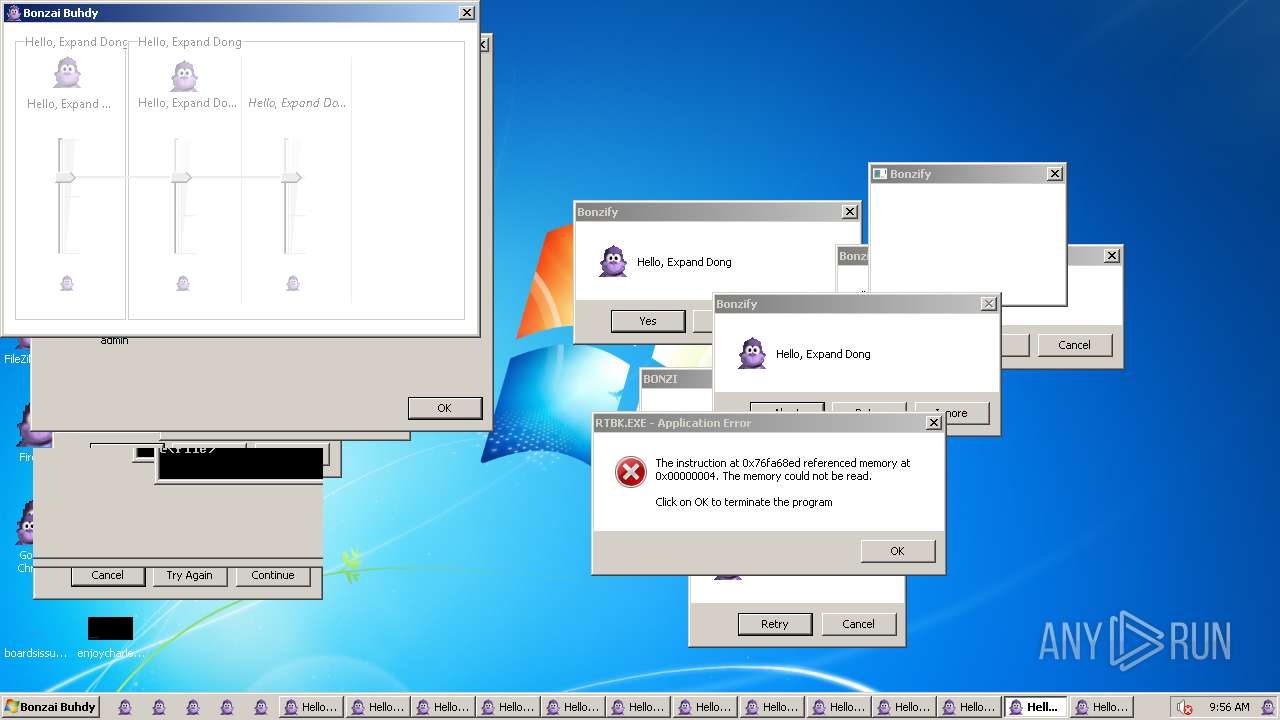Click 'Hello, Expand Dong' text in the Yes dialog
This screenshot has height=720, width=1280.
point(684,262)
